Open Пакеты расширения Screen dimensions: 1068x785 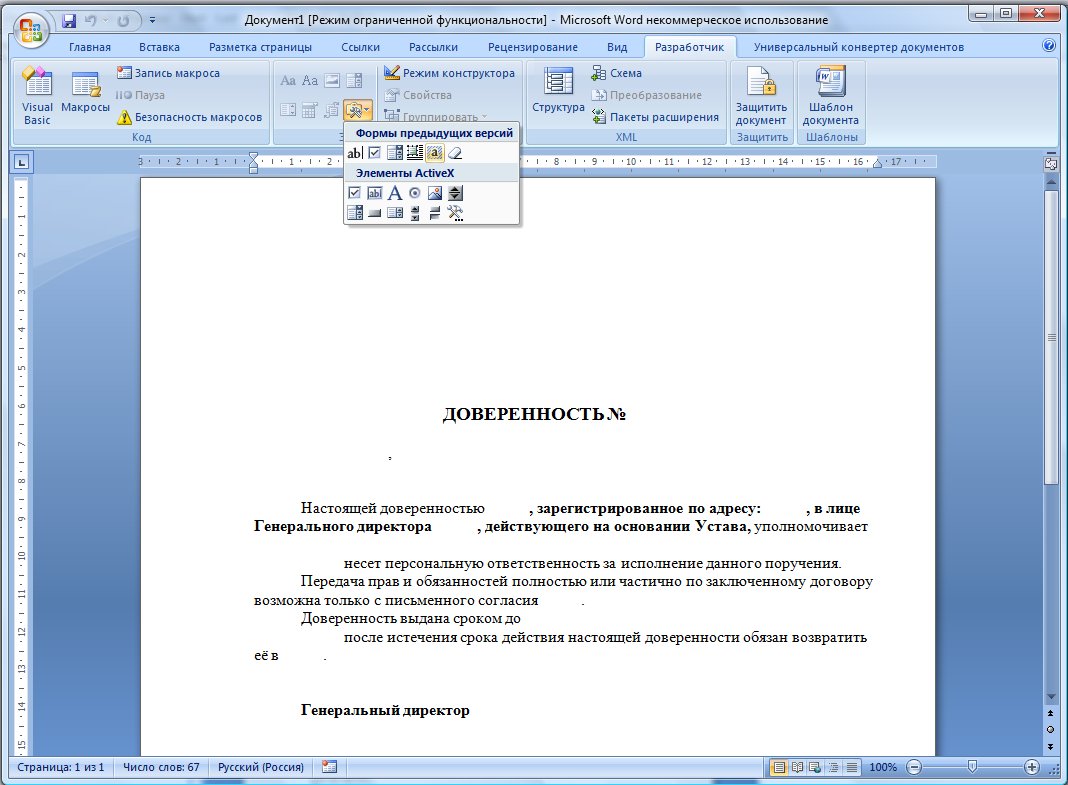tap(655, 117)
